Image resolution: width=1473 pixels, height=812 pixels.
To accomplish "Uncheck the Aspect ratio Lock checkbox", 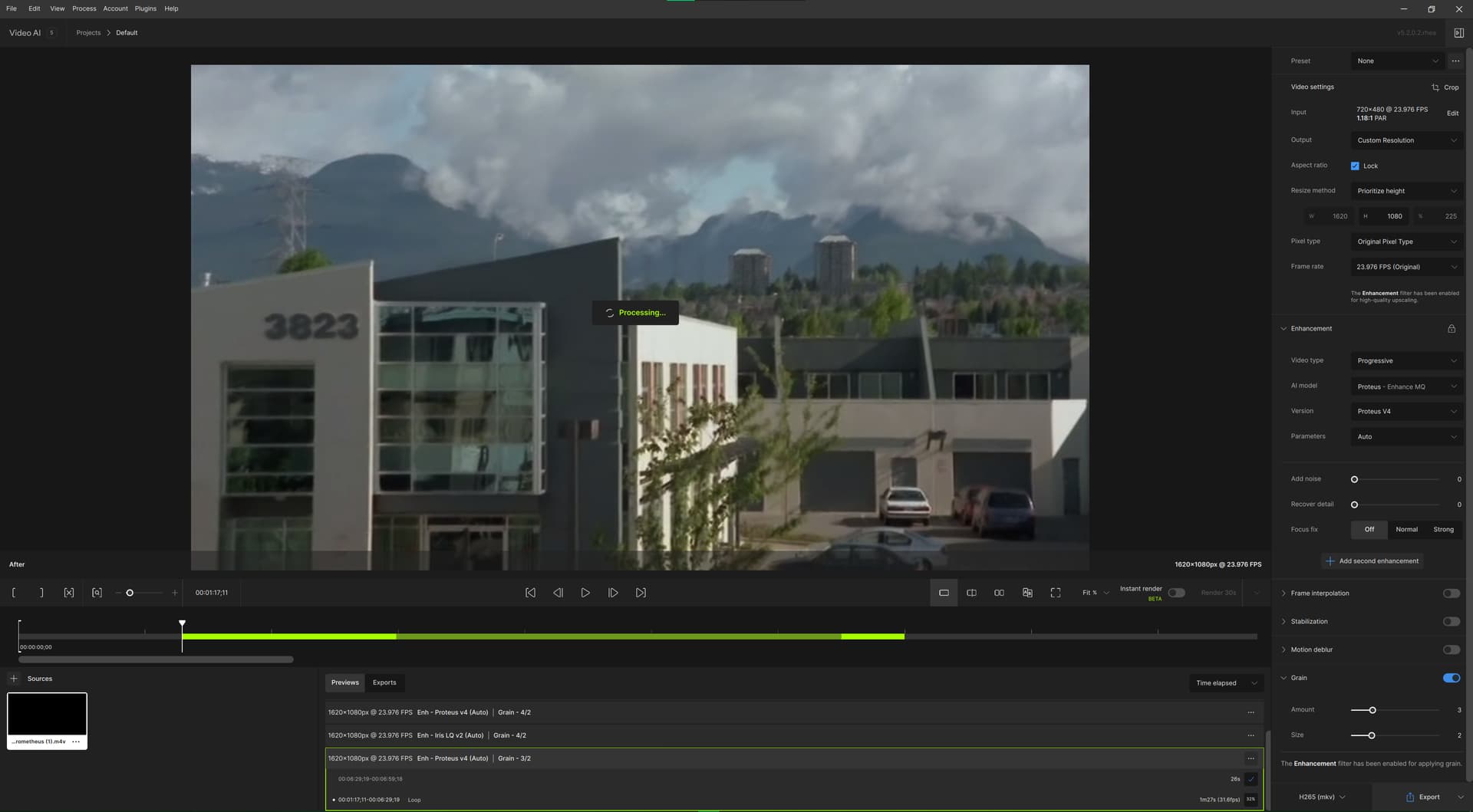I will point(1355,166).
